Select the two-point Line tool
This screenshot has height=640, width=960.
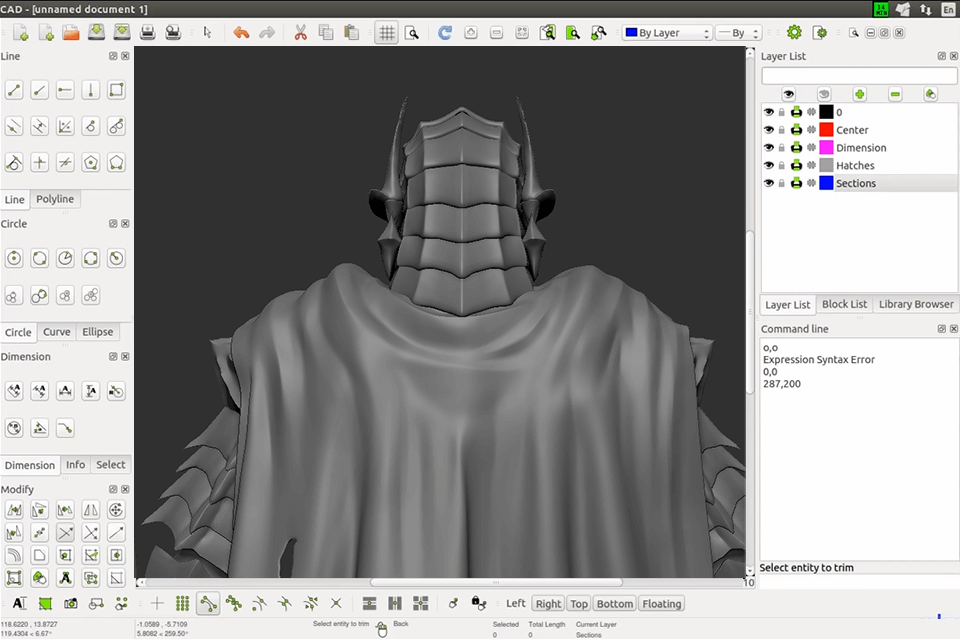coord(13,90)
